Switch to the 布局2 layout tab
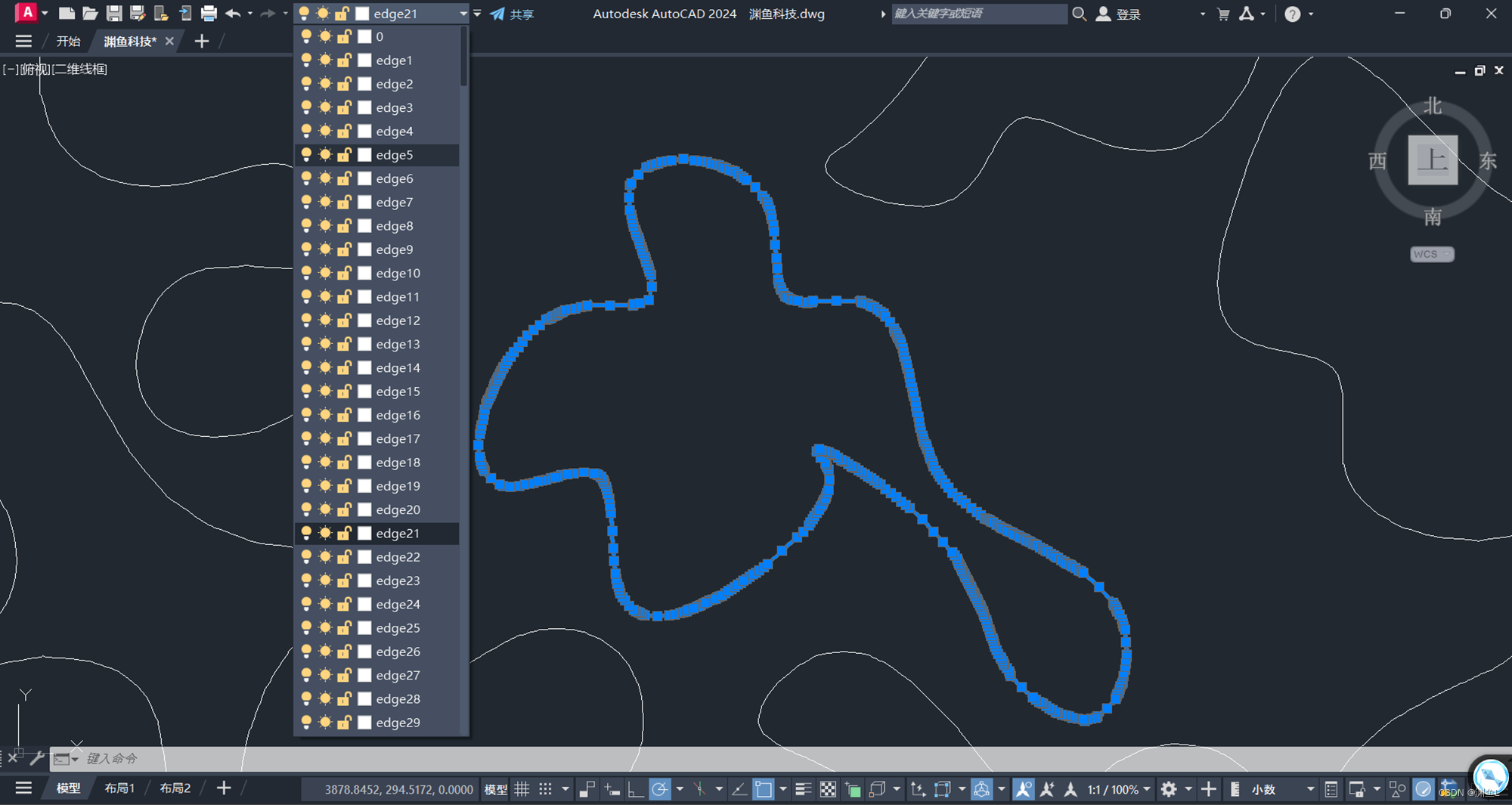The height and width of the screenshot is (805, 1512). tap(175, 788)
